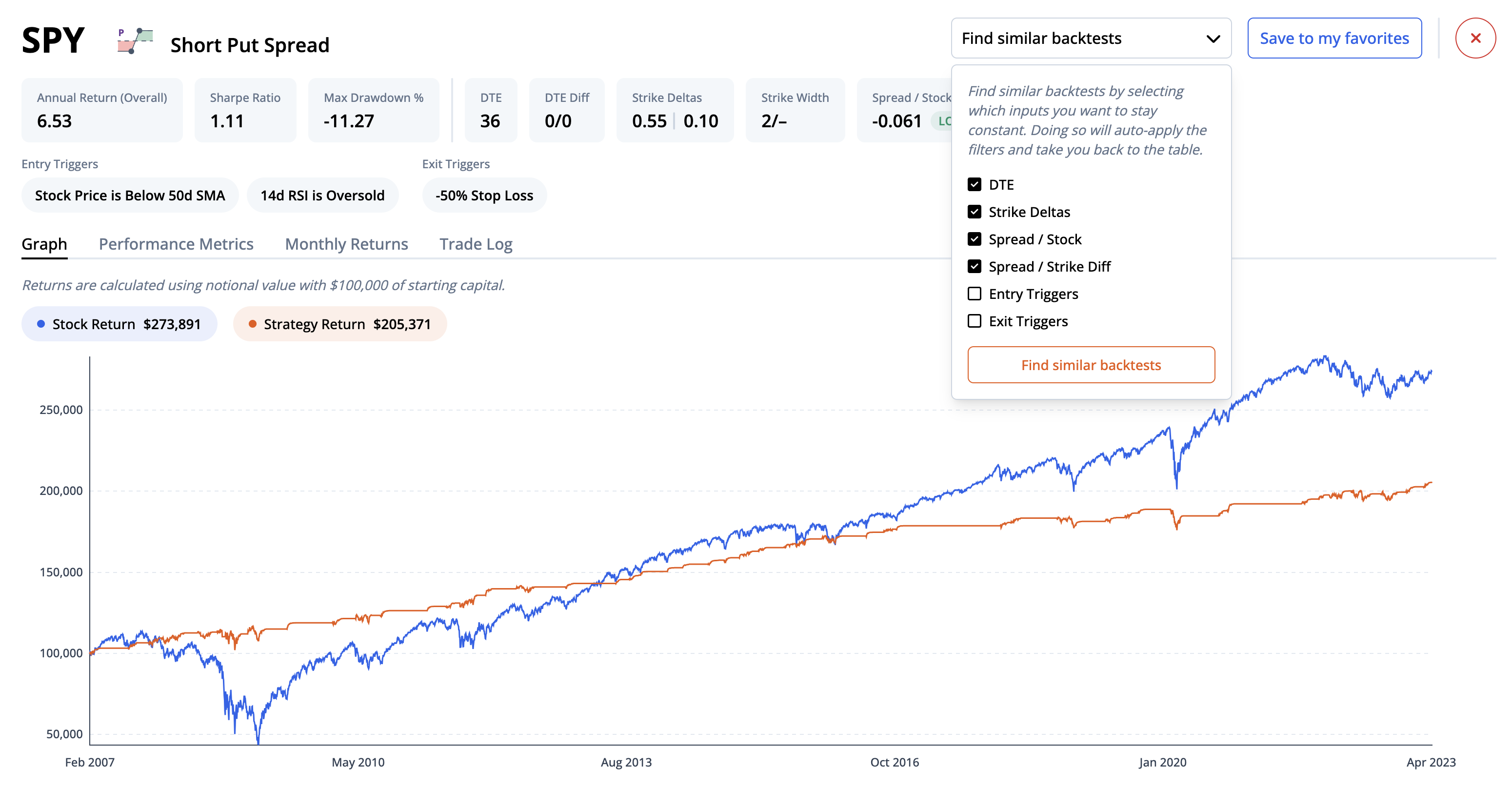The height and width of the screenshot is (788, 1512).
Task: Click Stock Price is Below 50d SMA chip
Action: coord(130,196)
